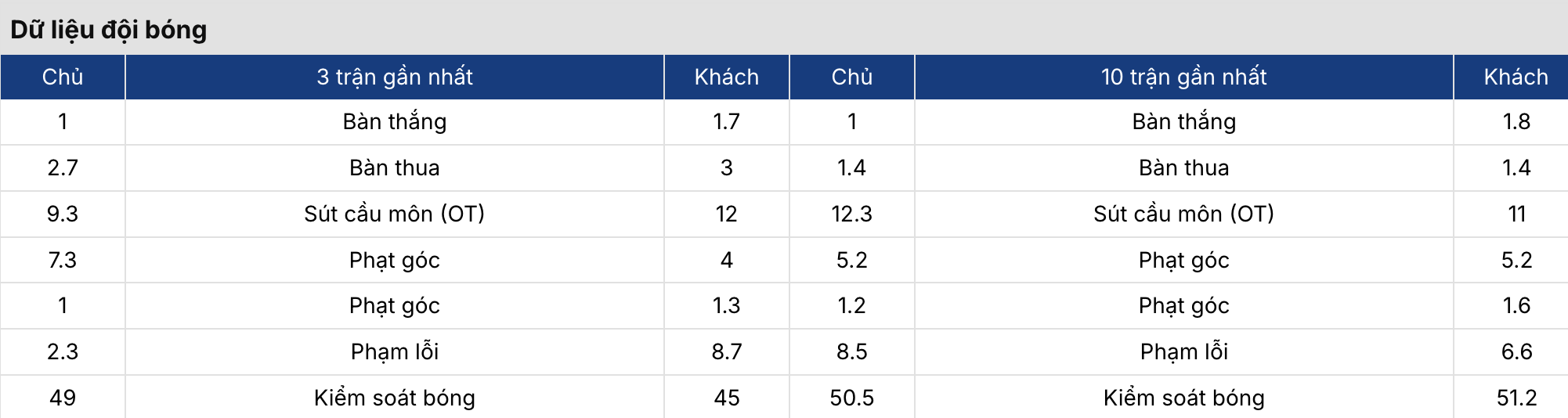Image resolution: width=1568 pixels, height=418 pixels.
Task: Click the home goals conceded value 2.7
Action: [x=63, y=168]
